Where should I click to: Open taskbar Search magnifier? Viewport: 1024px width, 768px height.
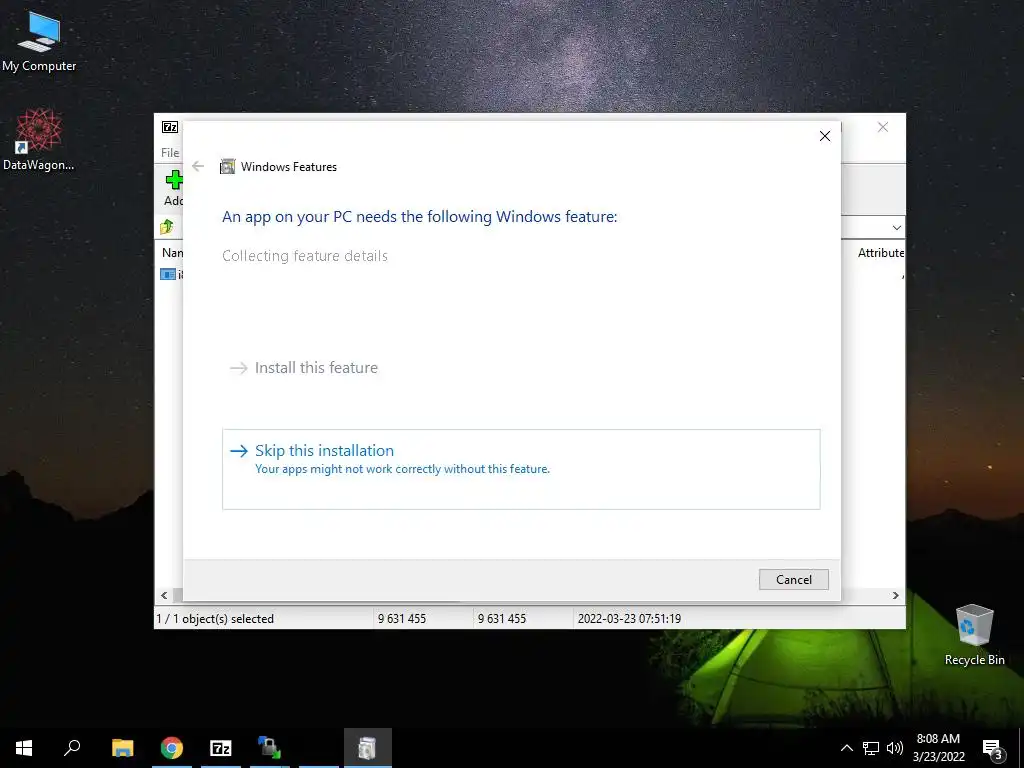click(x=72, y=748)
